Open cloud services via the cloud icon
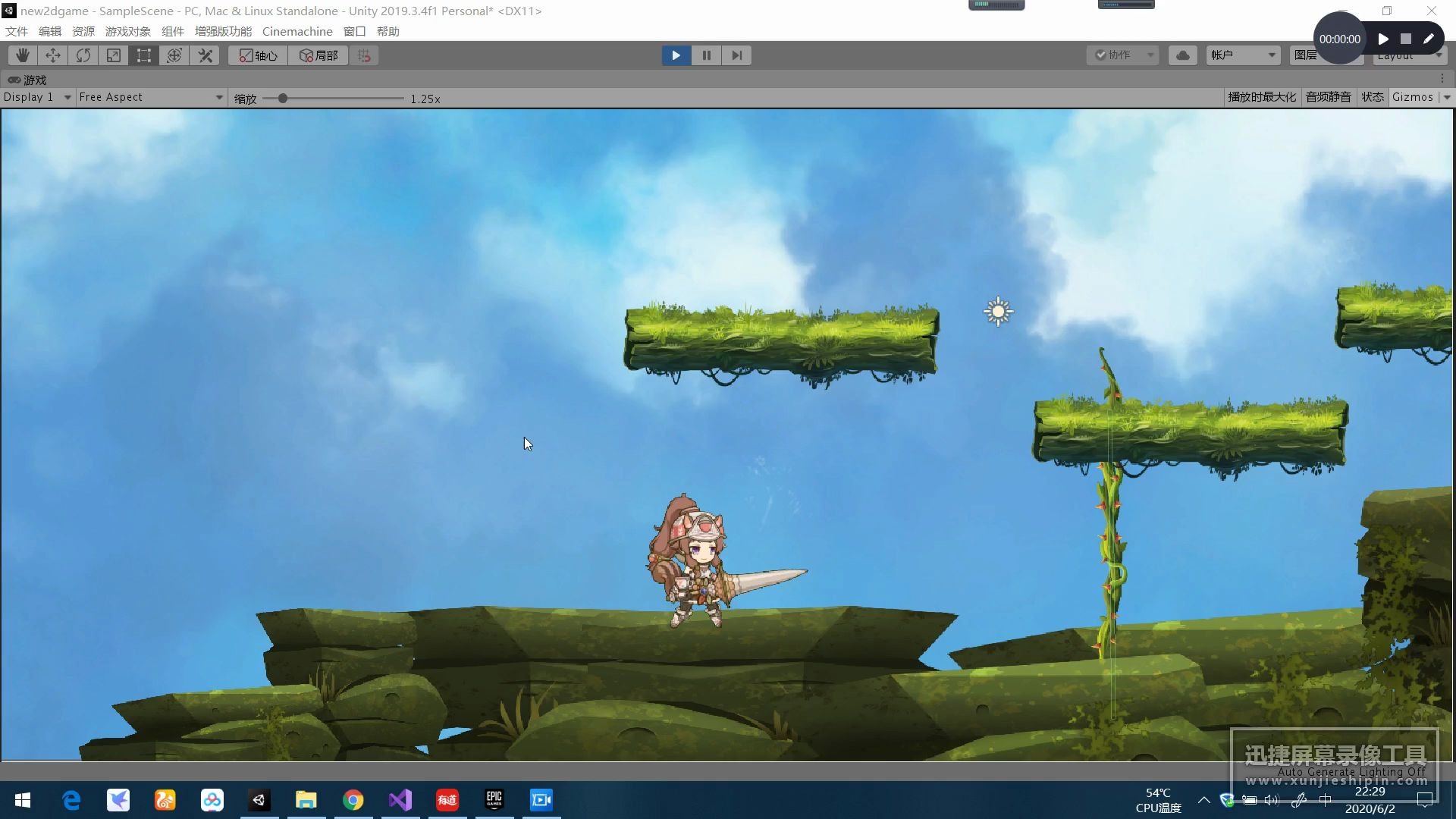Screen dimensions: 1456x819 point(1183,55)
